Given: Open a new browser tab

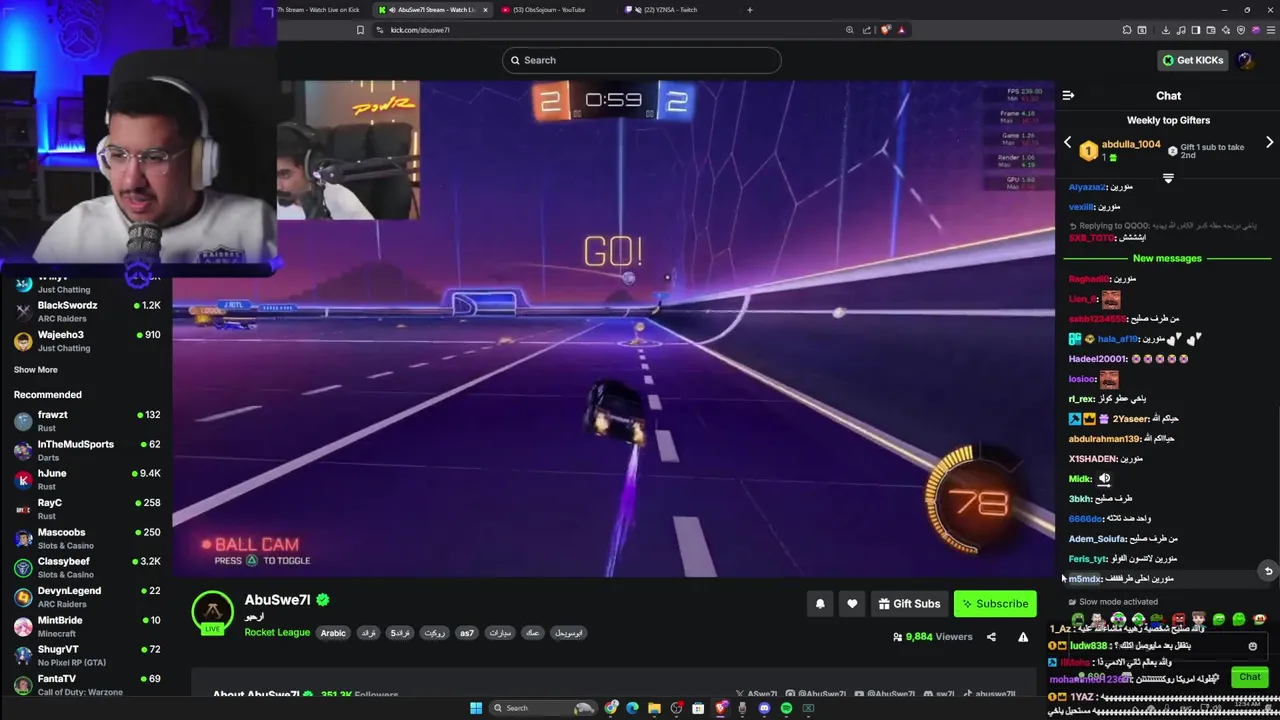Looking at the screenshot, I should pos(749,10).
